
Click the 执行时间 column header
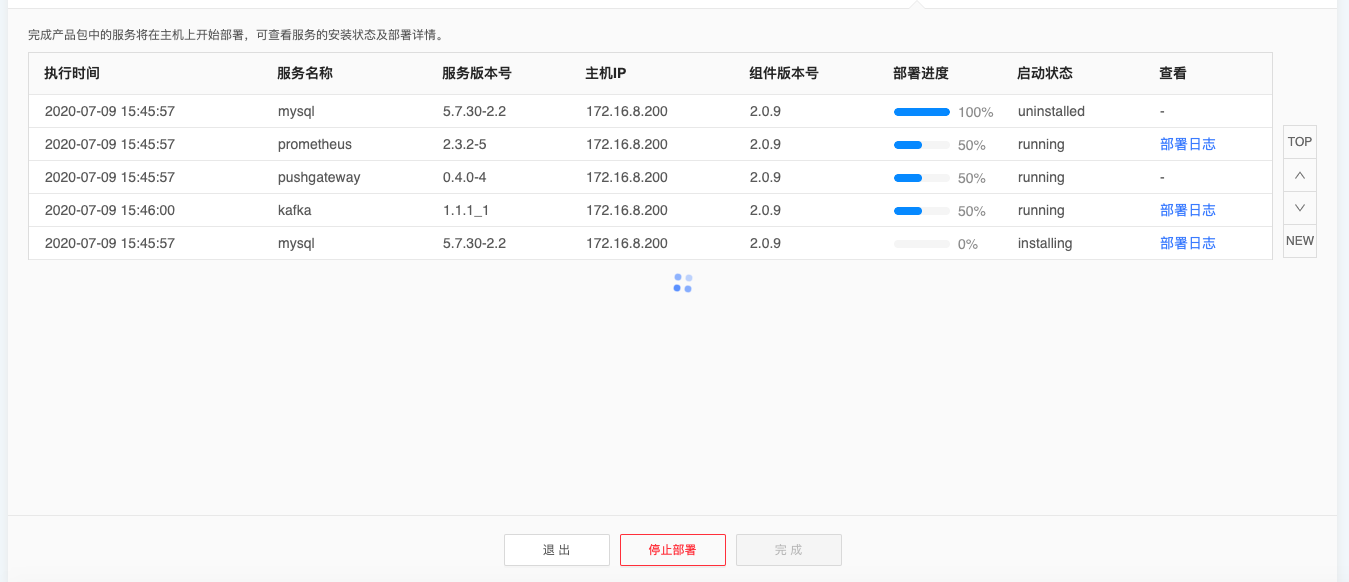[72, 74]
